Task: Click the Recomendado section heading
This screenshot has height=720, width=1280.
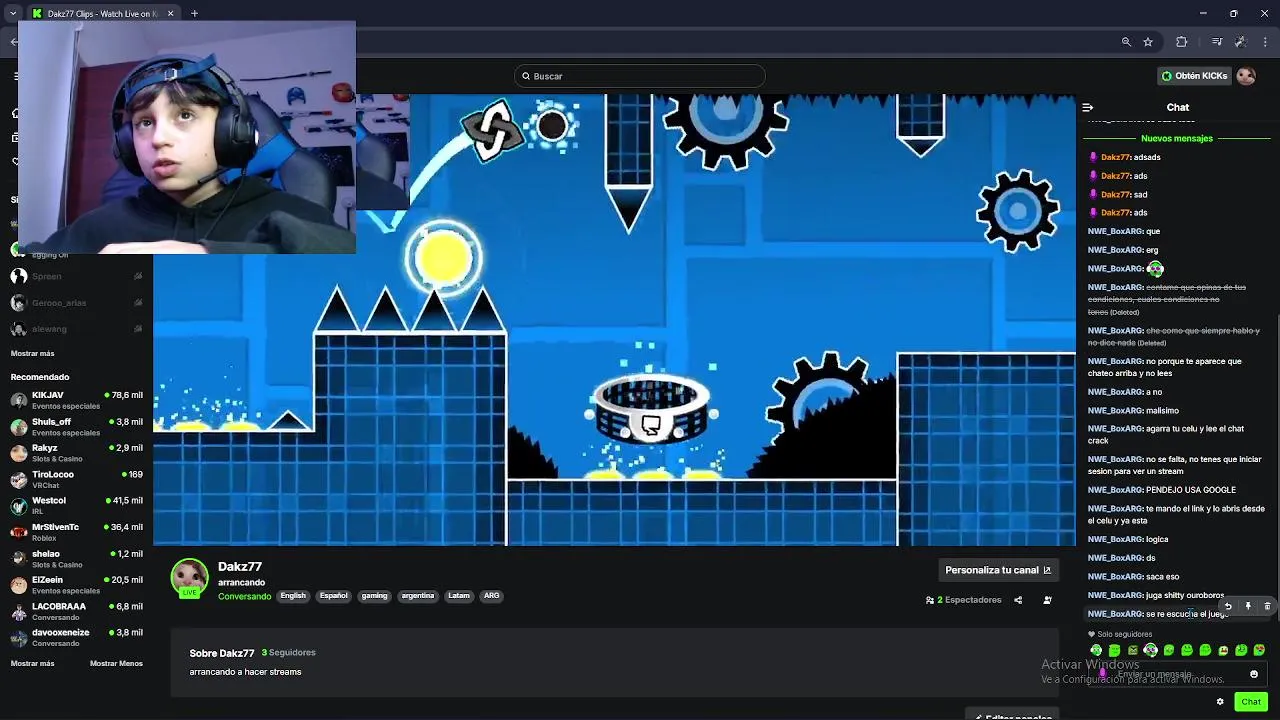Action: coord(40,377)
